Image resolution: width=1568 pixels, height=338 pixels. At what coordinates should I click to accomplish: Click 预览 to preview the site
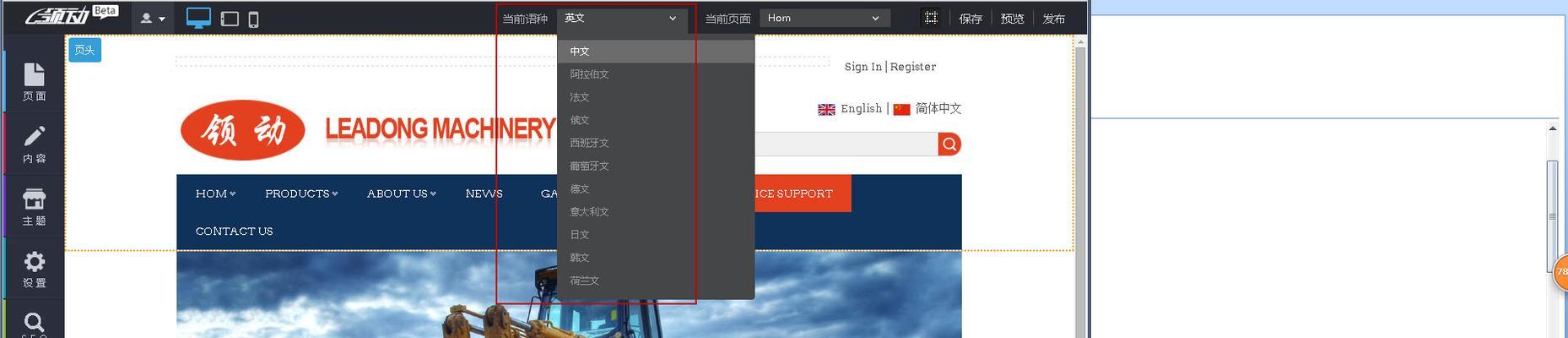click(x=1012, y=19)
